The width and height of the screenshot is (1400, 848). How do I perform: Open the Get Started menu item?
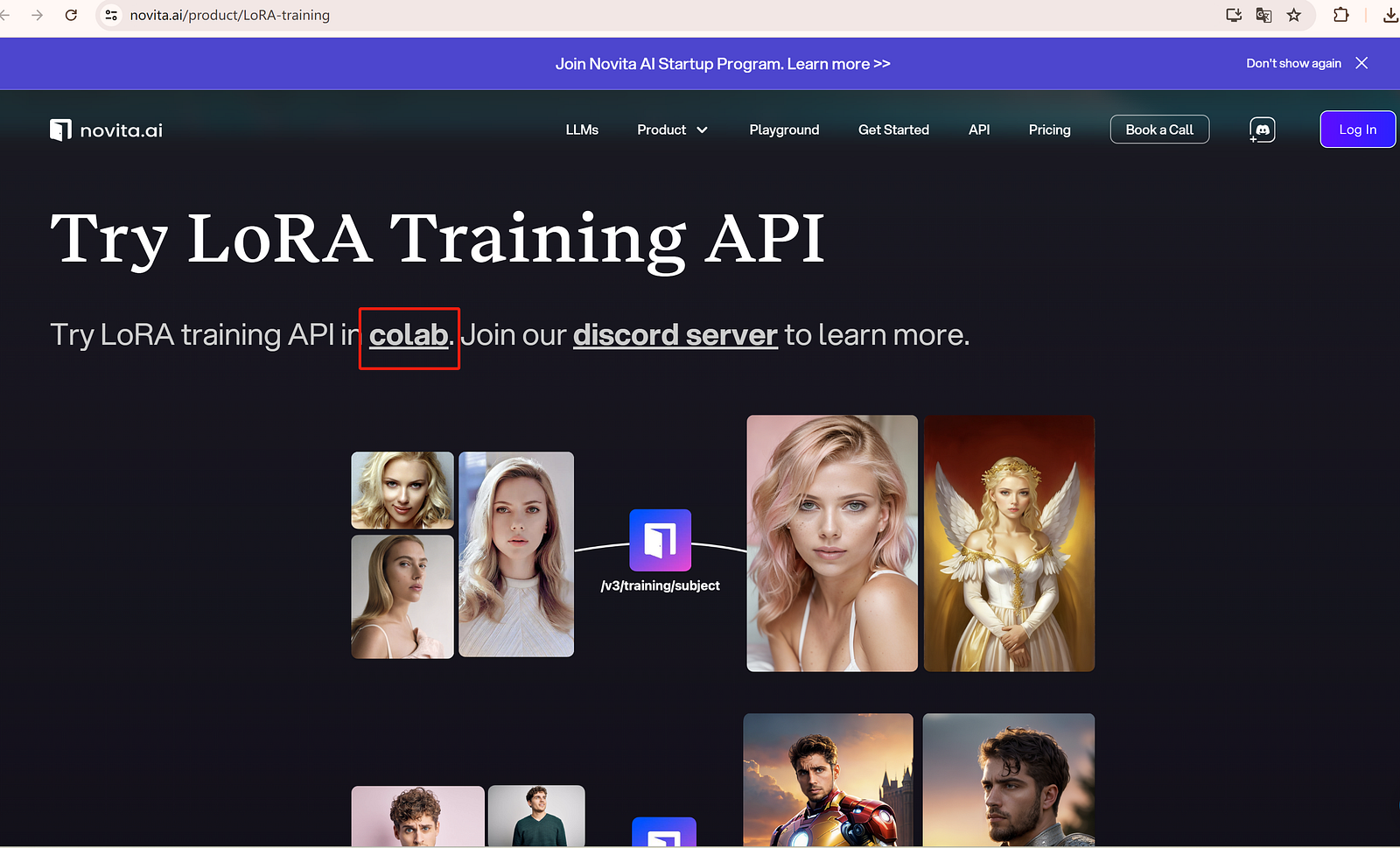[x=893, y=130]
